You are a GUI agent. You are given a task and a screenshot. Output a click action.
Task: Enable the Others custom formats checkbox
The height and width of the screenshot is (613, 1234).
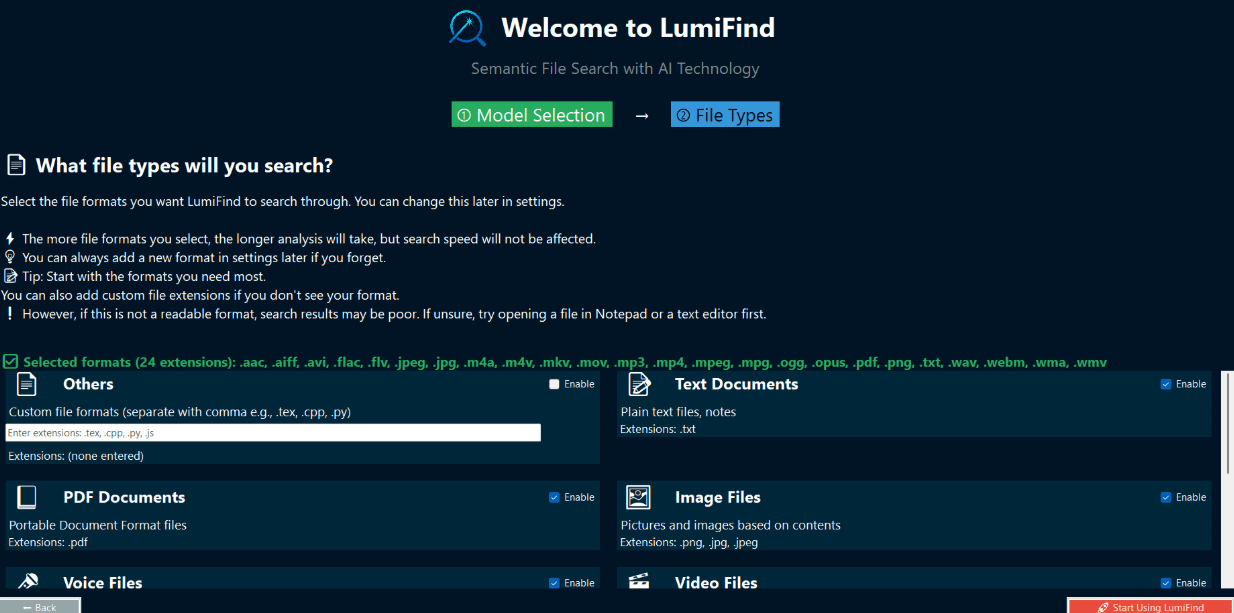[554, 384]
